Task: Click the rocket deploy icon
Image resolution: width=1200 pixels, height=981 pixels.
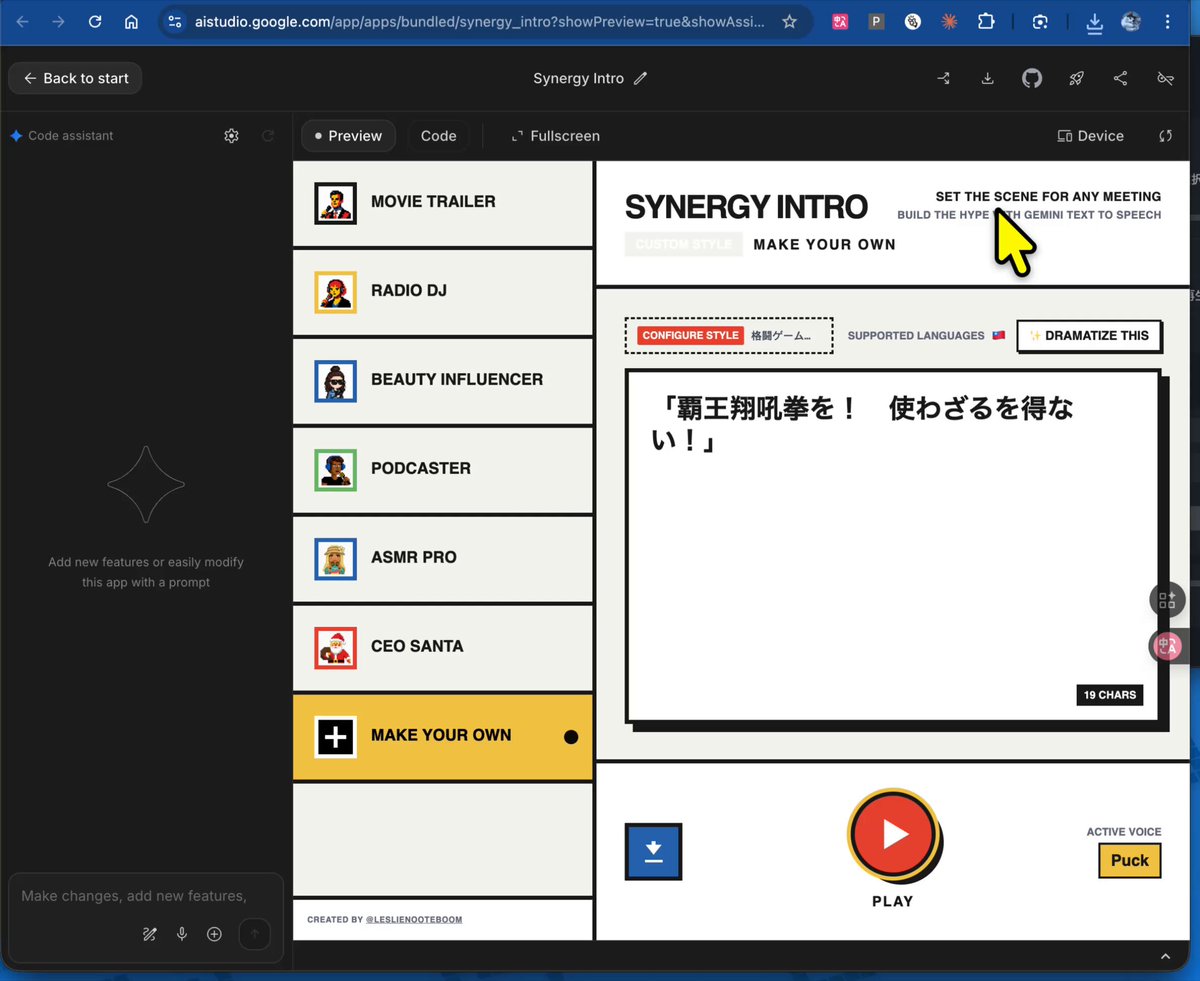Action: point(1076,78)
